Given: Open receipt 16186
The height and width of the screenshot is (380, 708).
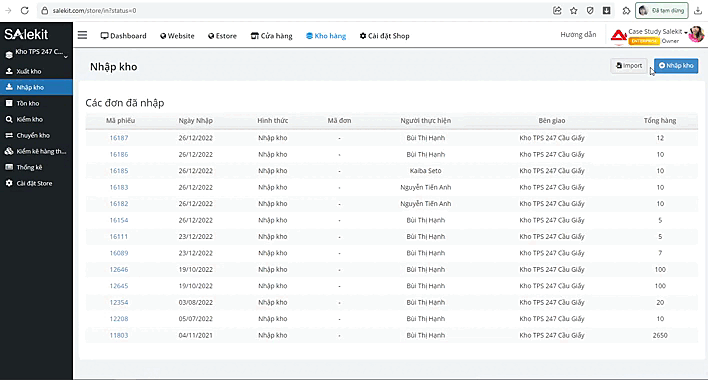Looking at the screenshot, I should [119, 154].
